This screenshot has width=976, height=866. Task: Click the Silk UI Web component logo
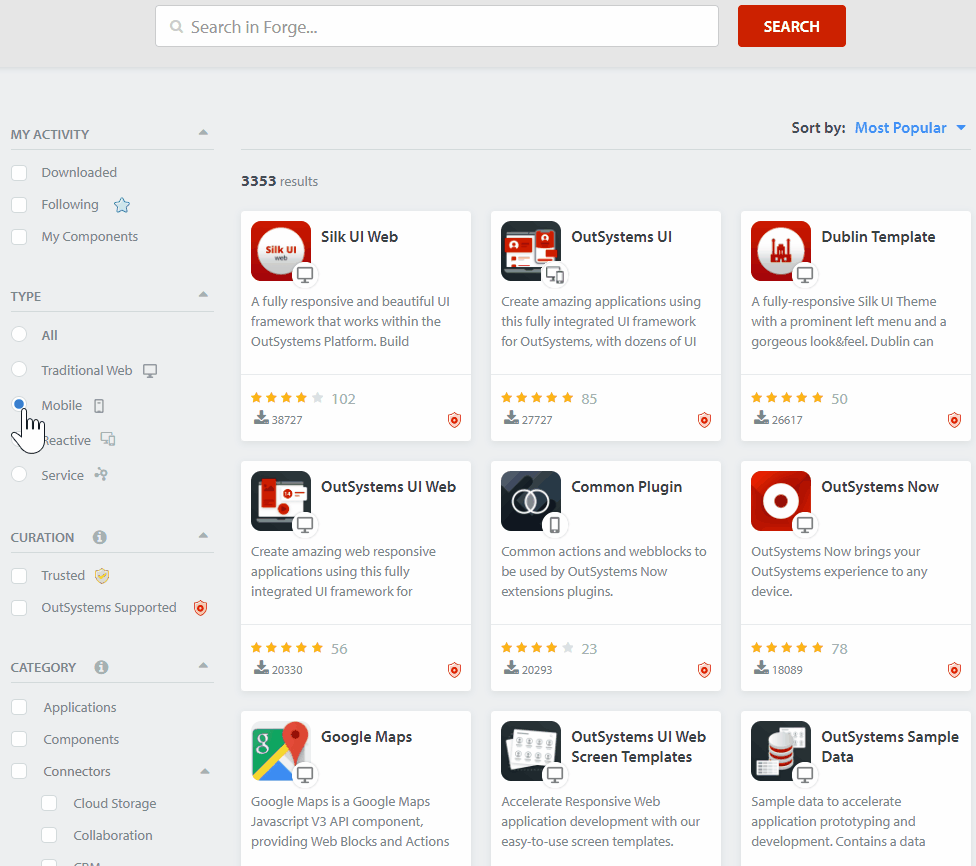click(281, 251)
